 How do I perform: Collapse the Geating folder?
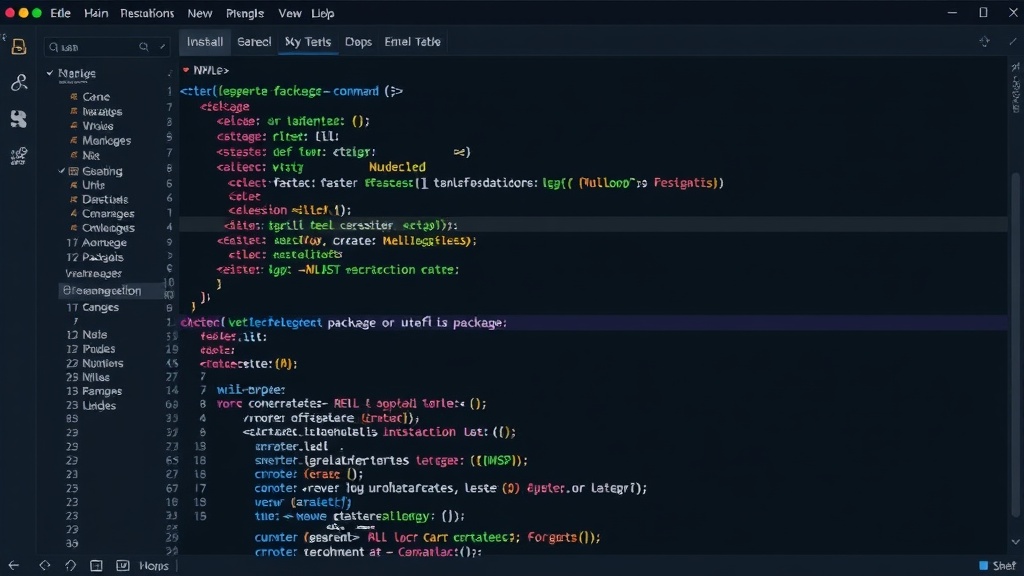pyautogui.click(x=62, y=171)
